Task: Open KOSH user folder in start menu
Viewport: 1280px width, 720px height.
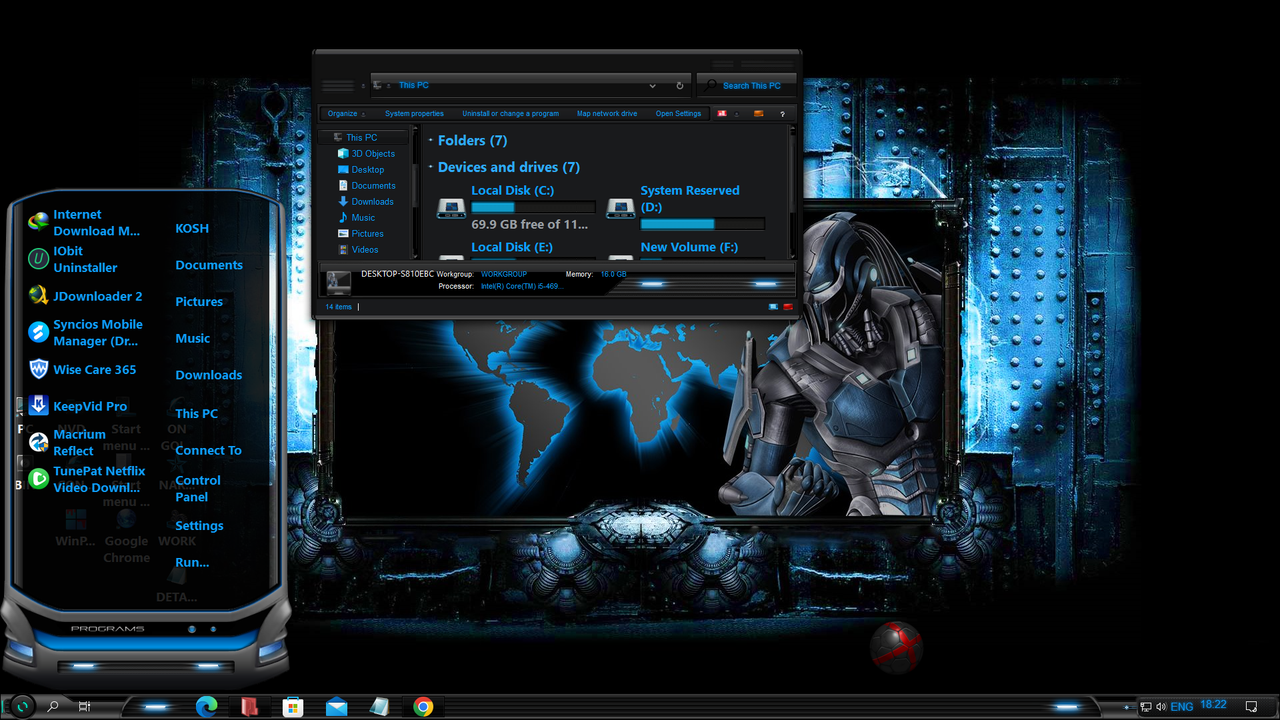Action: (x=192, y=228)
